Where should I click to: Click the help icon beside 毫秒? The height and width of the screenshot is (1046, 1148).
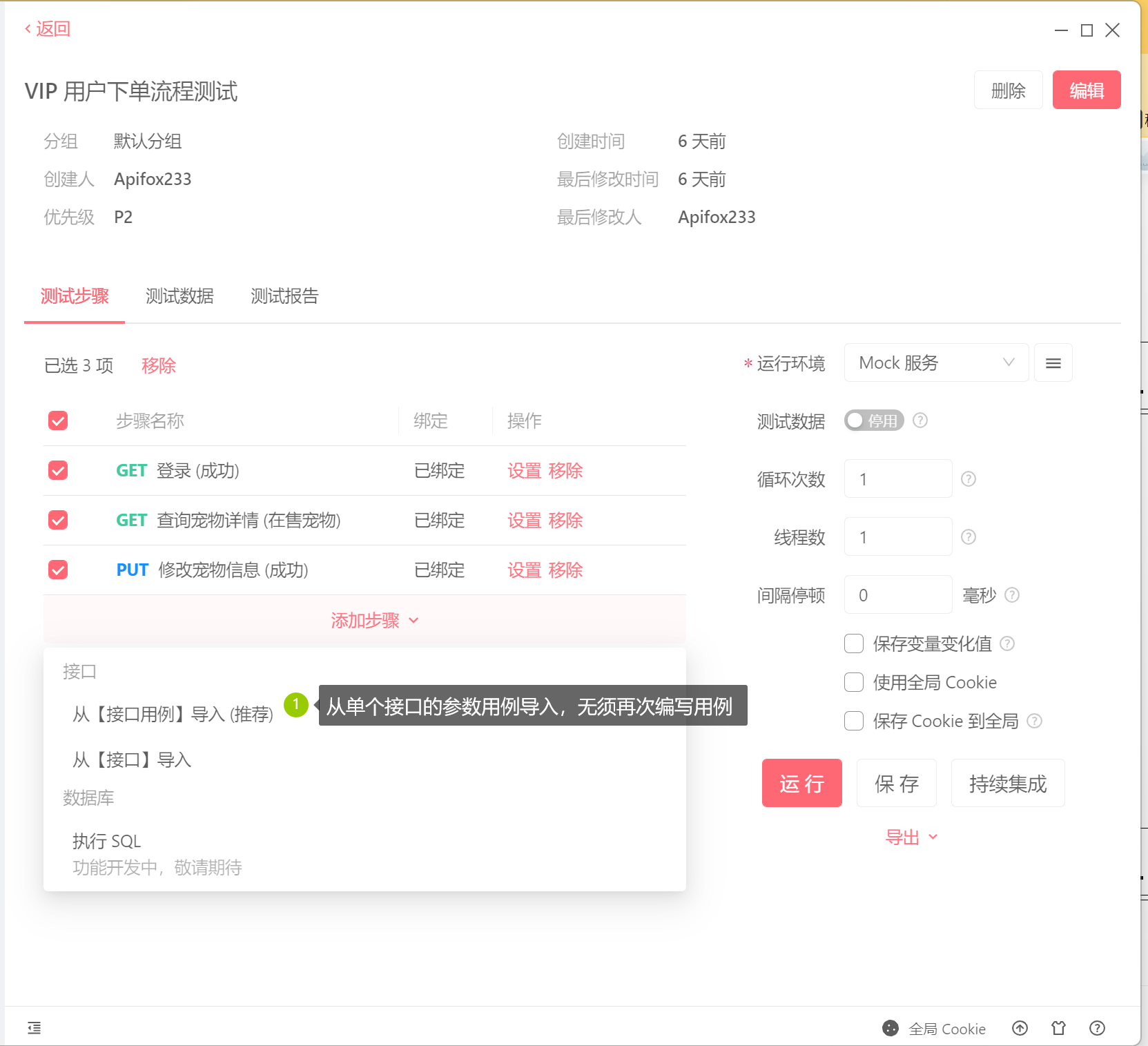(x=1012, y=594)
